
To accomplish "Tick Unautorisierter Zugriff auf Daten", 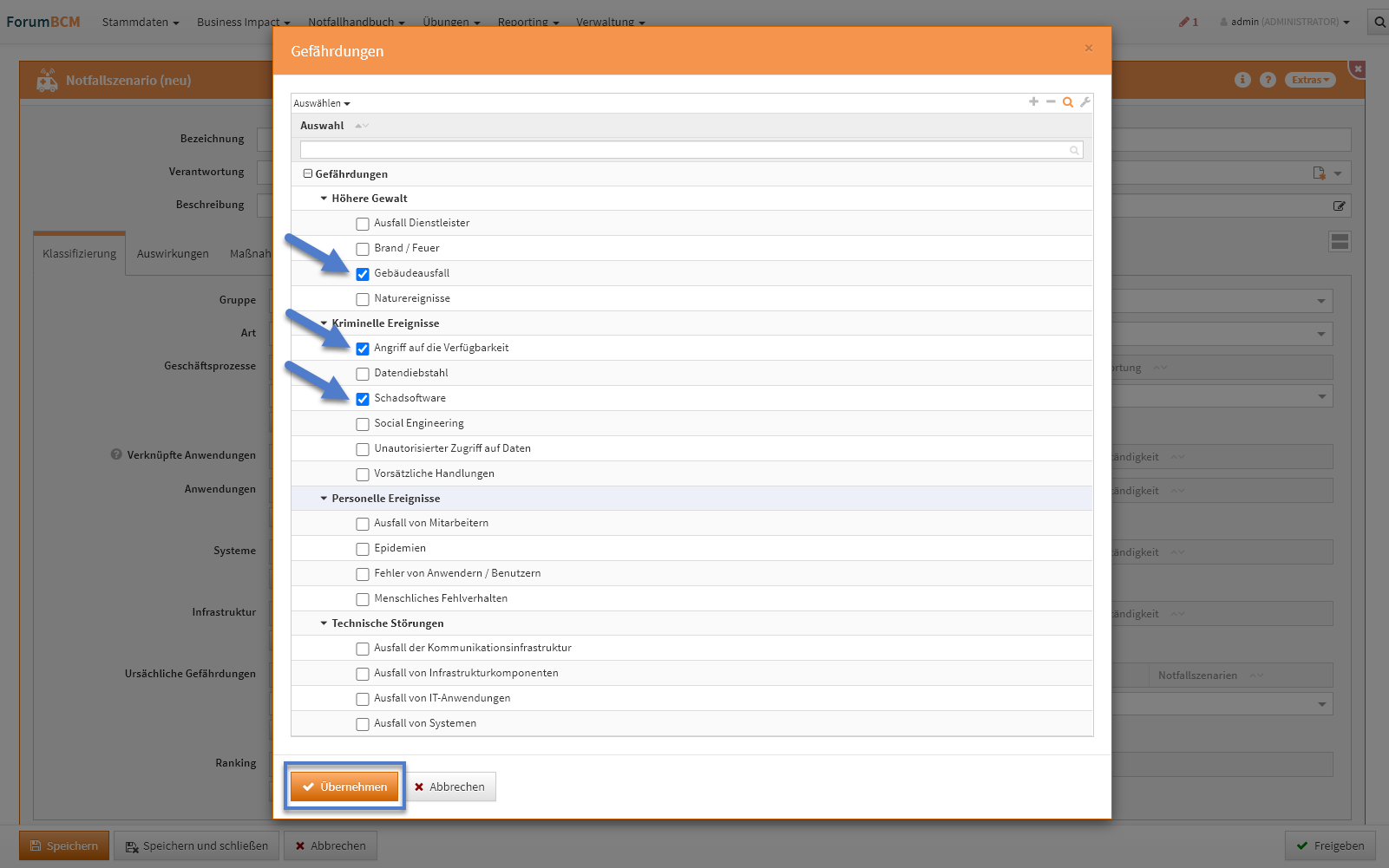I will point(363,449).
